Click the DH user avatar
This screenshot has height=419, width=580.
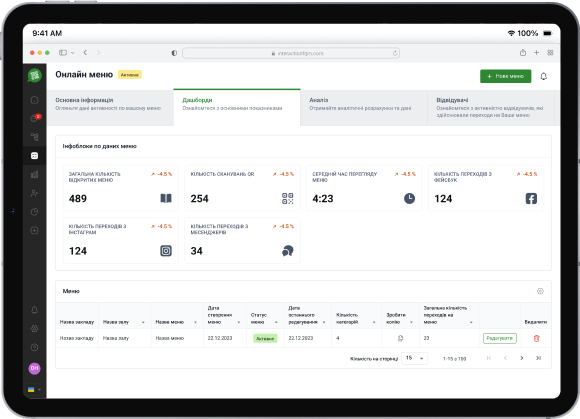pos(34,368)
